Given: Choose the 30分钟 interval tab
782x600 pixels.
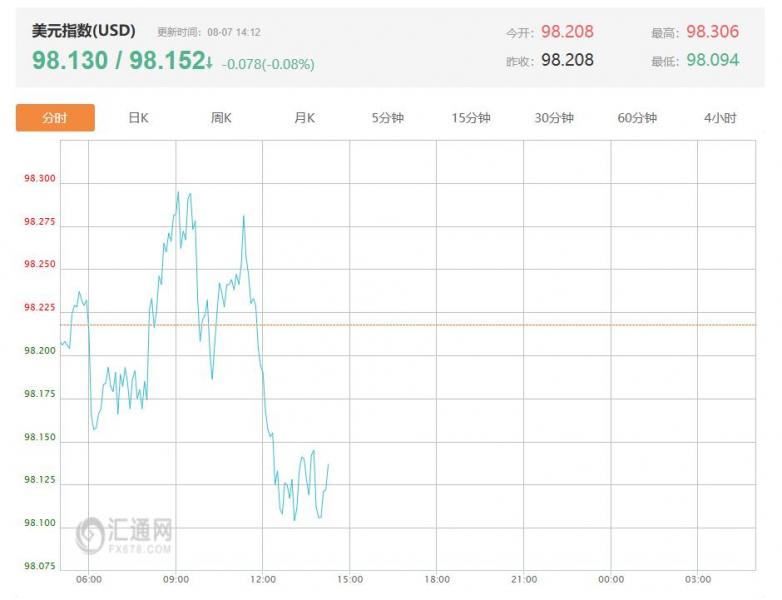Looking at the screenshot, I should [554, 118].
